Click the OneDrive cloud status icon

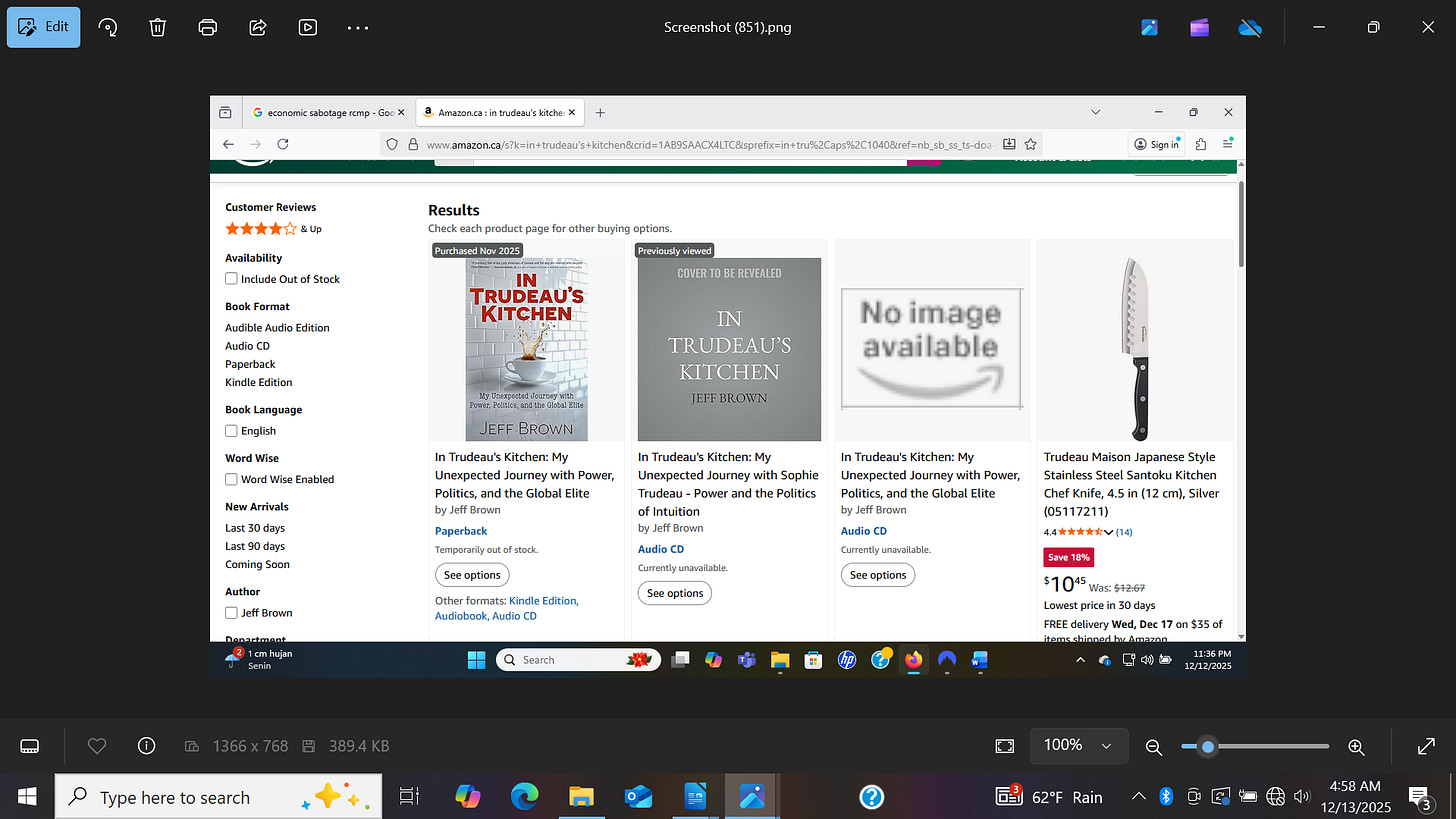pyautogui.click(x=1250, y=27)
